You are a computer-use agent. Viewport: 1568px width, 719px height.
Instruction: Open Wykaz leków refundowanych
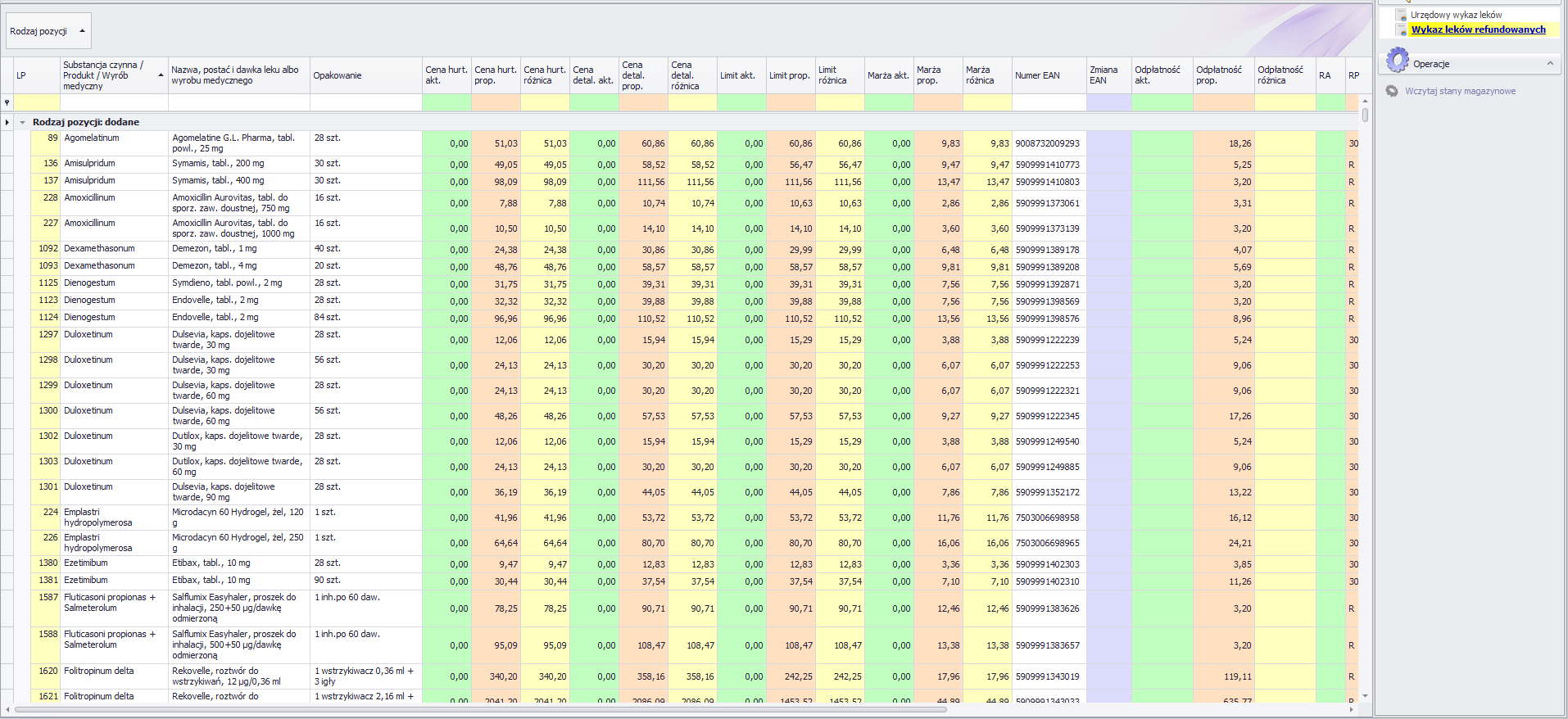pos(1478,29)
